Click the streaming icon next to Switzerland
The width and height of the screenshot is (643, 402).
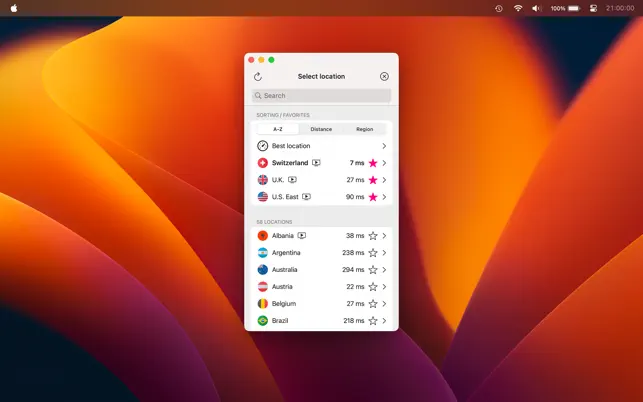pos(316,163)
